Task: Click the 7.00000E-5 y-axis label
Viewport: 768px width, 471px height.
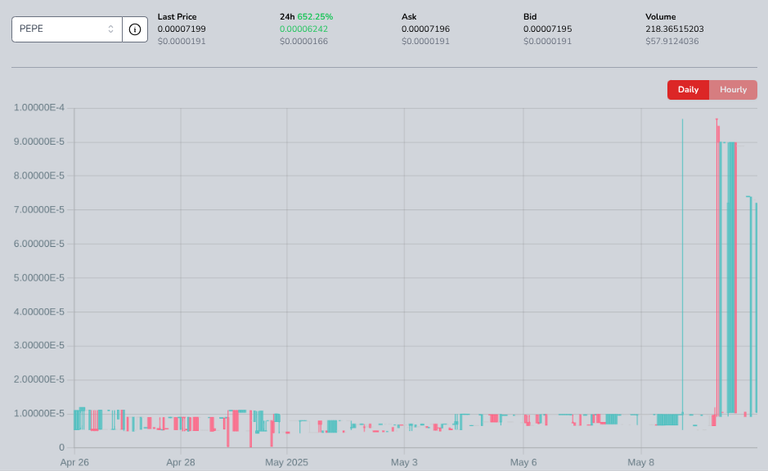Action: [39, 210]
